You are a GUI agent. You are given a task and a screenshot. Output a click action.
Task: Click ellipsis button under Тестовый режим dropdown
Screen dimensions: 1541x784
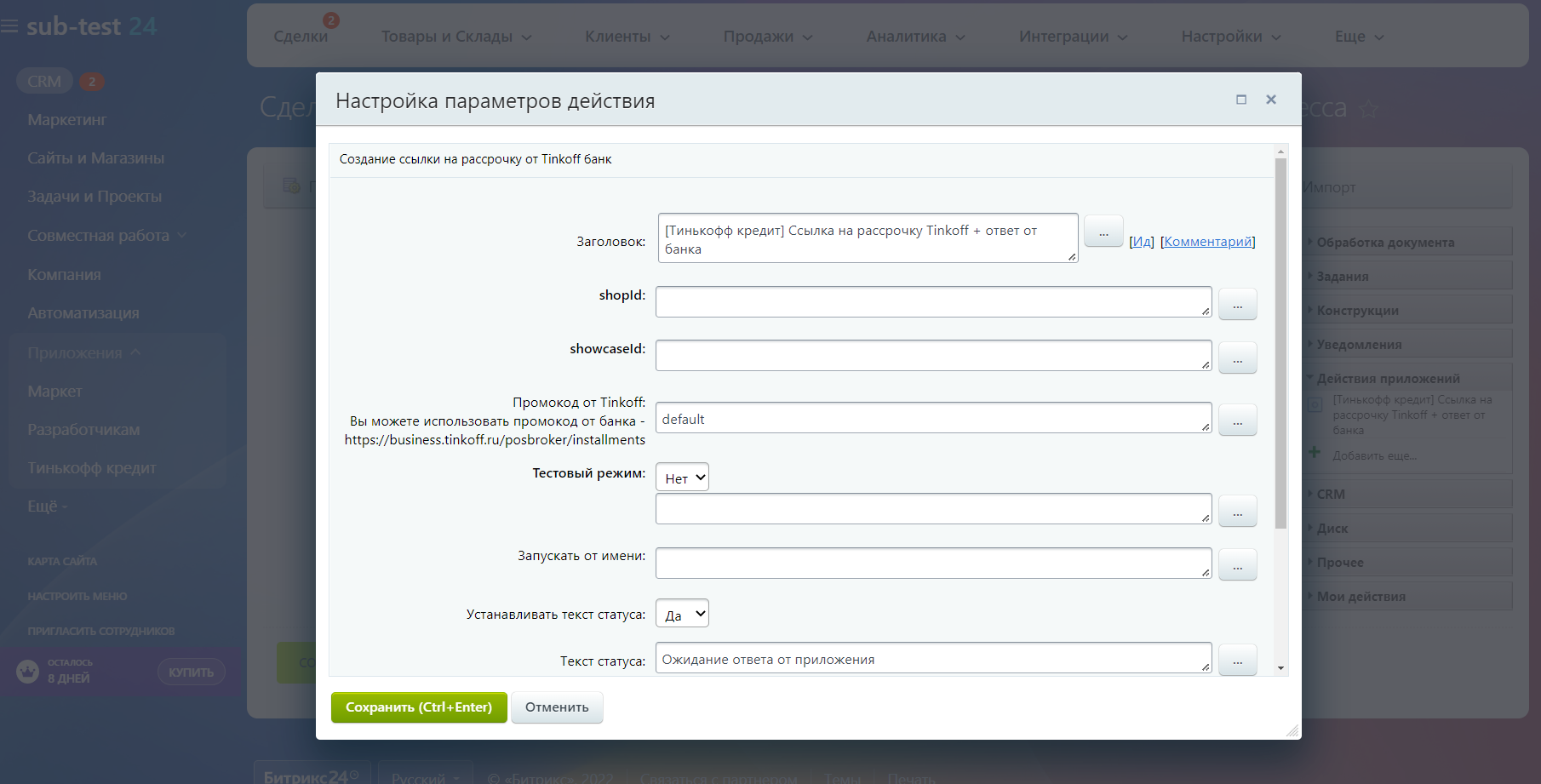pyautogui.click(x=1237, y=511)
